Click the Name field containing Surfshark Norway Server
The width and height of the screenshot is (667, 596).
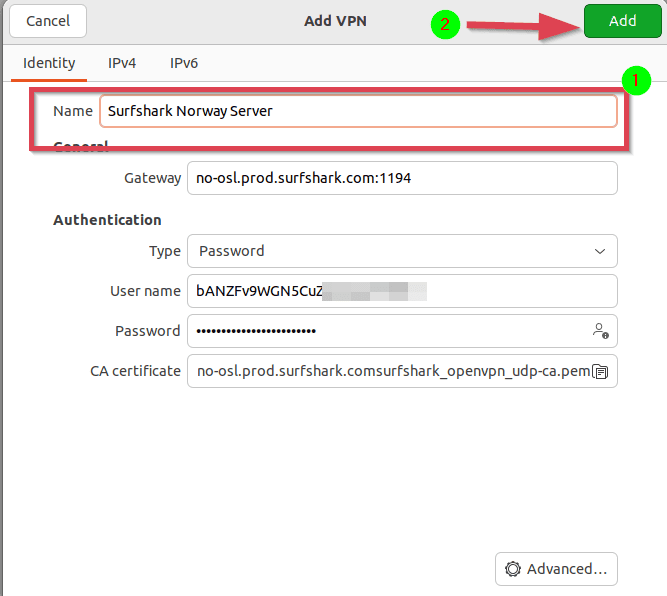358,111
